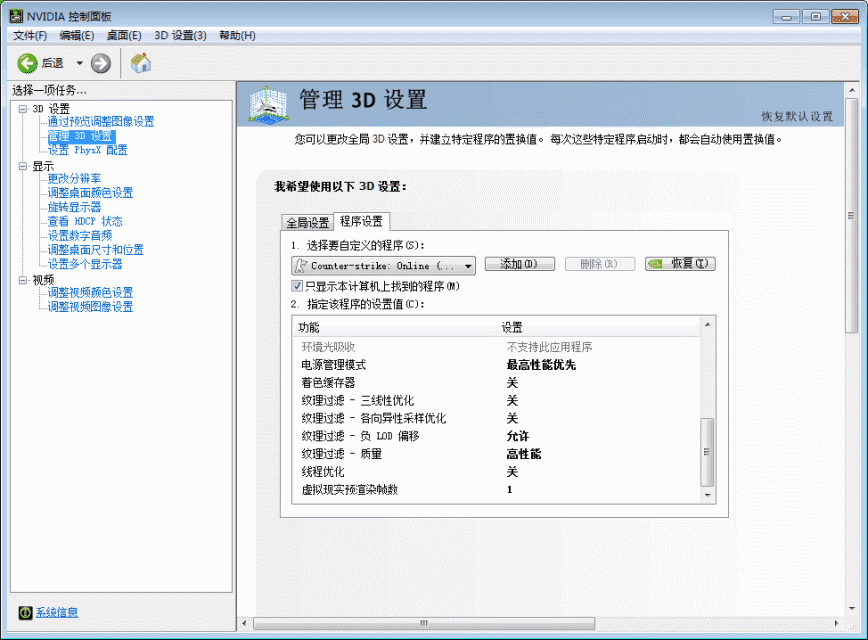This screenshot has width=868, height=640.
Task: Switch to the 全局设置 tab
Action: (x=307, y=222)
